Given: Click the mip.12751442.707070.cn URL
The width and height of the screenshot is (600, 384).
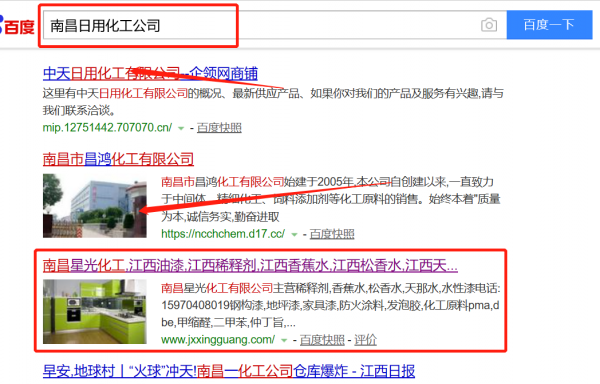Looking at the screenshot, I should coord(107,127).
